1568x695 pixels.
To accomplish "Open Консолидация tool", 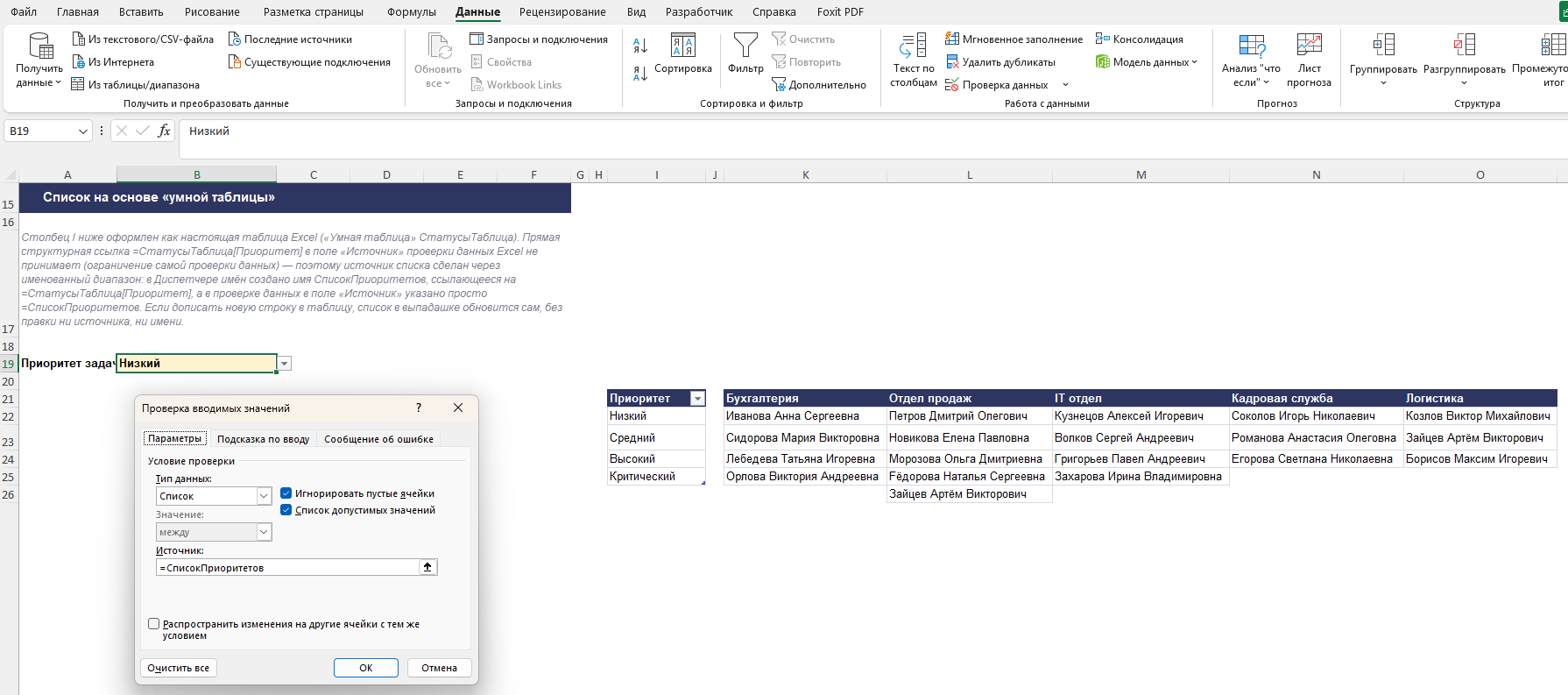I will point(1139,39).
